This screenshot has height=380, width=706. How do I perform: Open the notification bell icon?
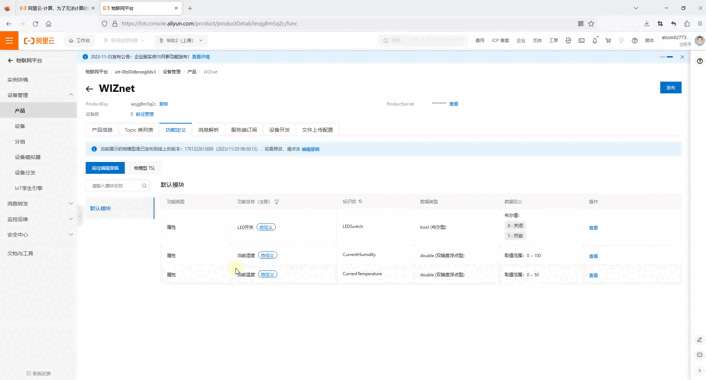pyautogui.click(x=595, y=41)
